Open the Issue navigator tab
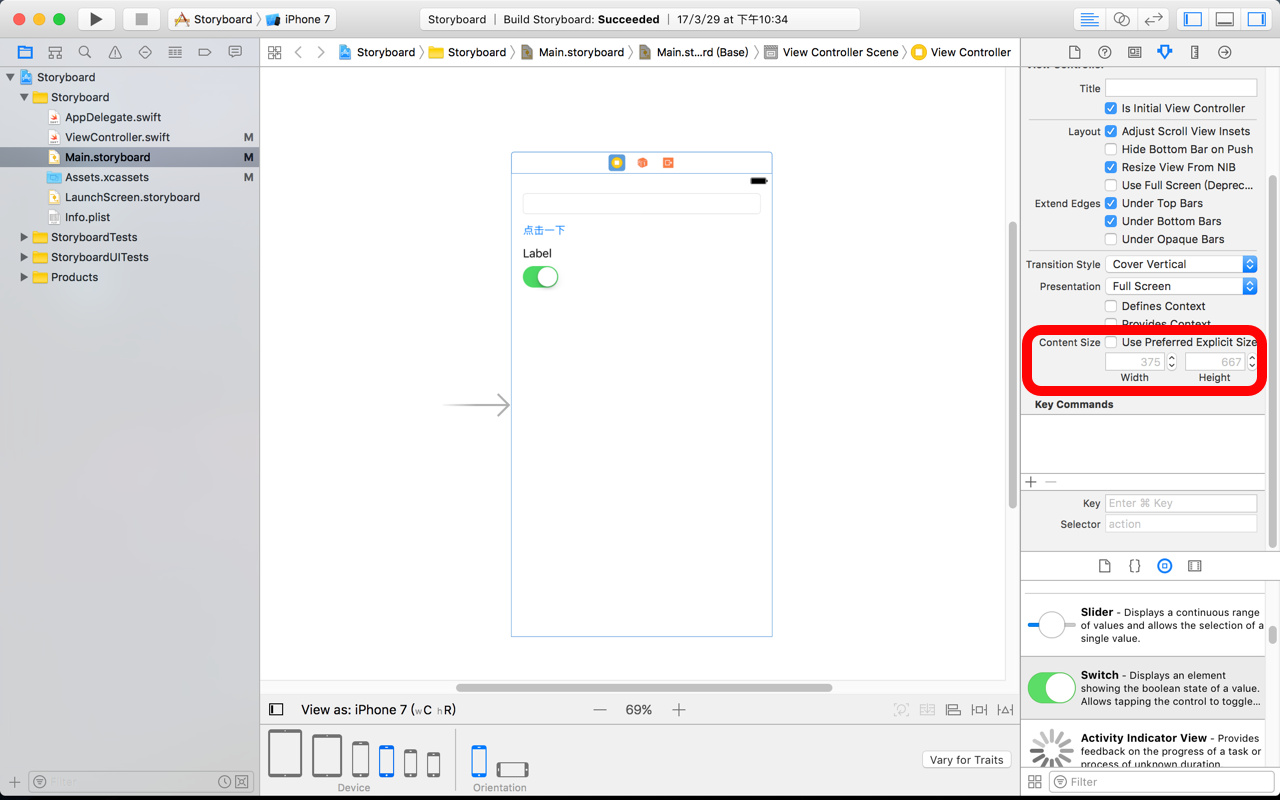The width and height of the screenshot is (1280, 800). coord(115,52)
